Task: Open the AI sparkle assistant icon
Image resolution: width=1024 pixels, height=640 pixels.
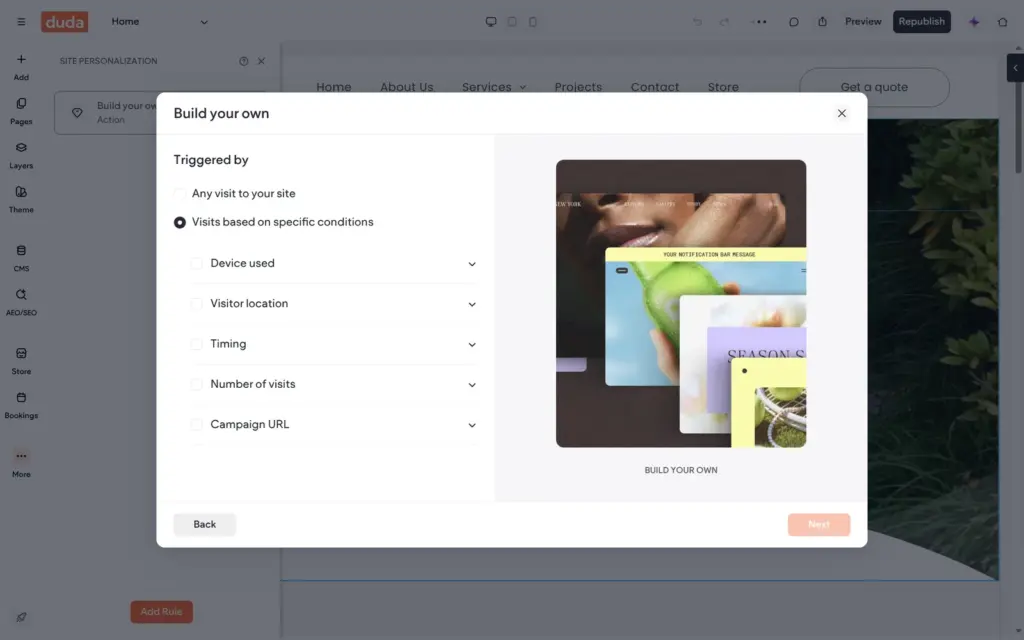Action: pyautogui.click(x=974, y=22)
